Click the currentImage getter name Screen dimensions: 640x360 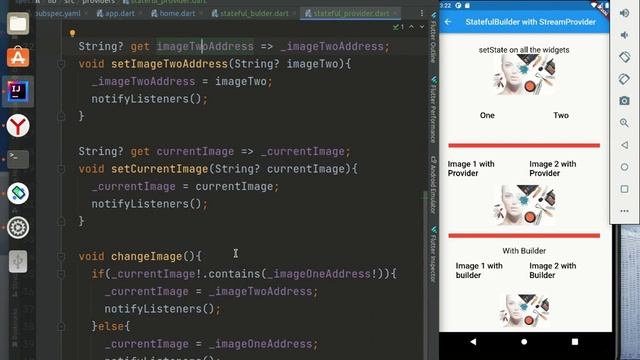[195, 151]
